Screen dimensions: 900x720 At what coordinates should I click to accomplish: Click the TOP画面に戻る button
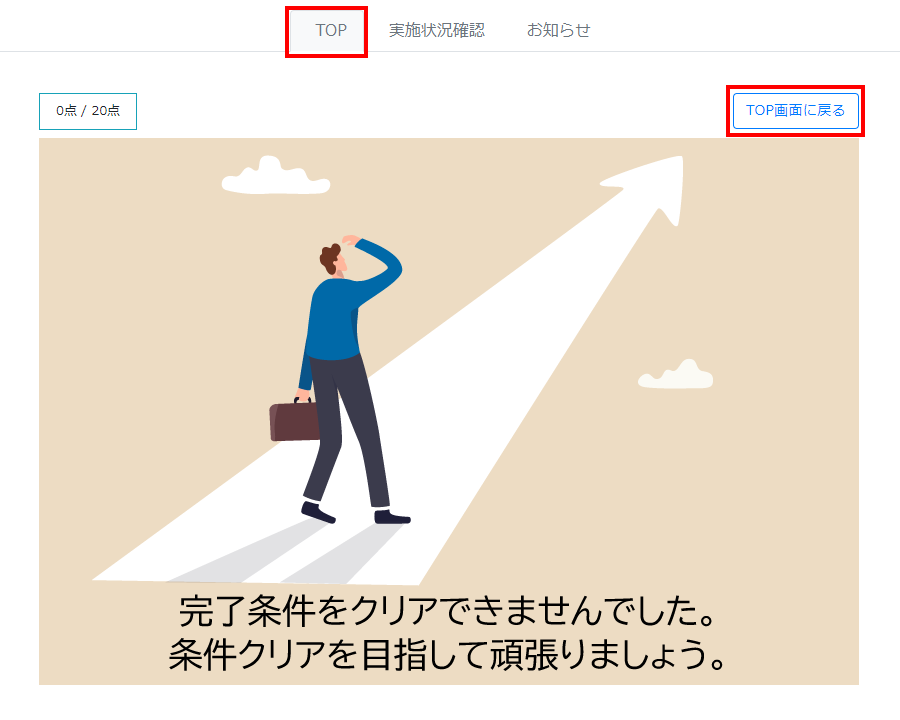796,110
